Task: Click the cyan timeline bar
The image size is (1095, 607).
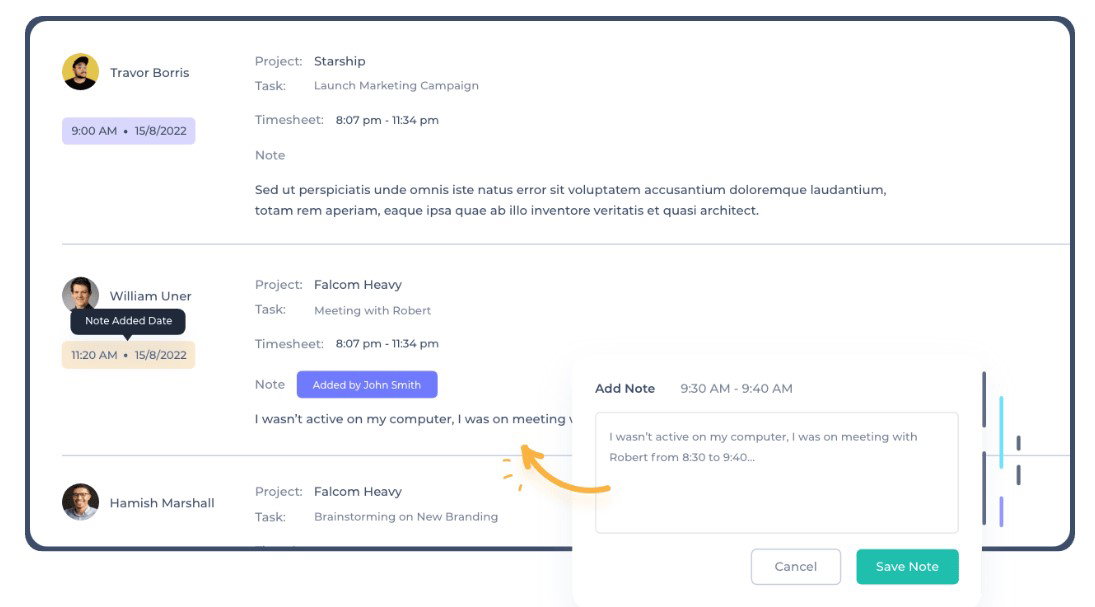Action: click(x=1001, y=432)
